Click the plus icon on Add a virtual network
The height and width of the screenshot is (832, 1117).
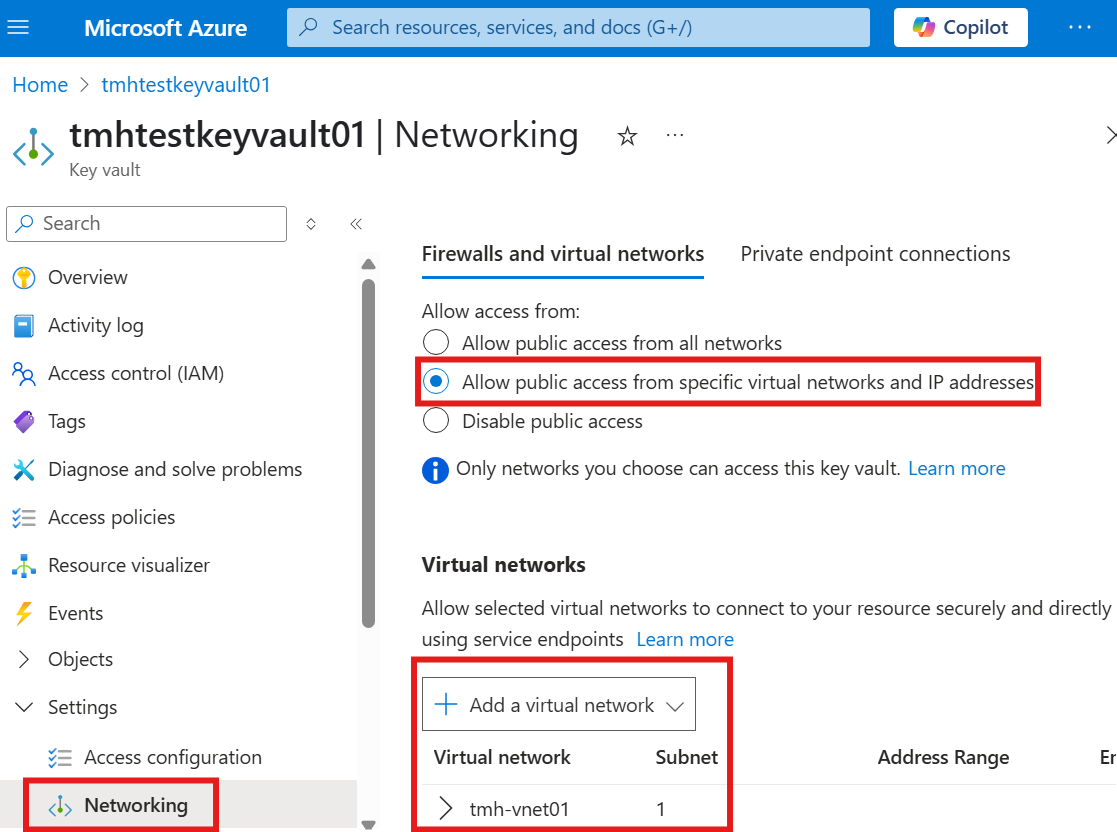tap(446, 704)
